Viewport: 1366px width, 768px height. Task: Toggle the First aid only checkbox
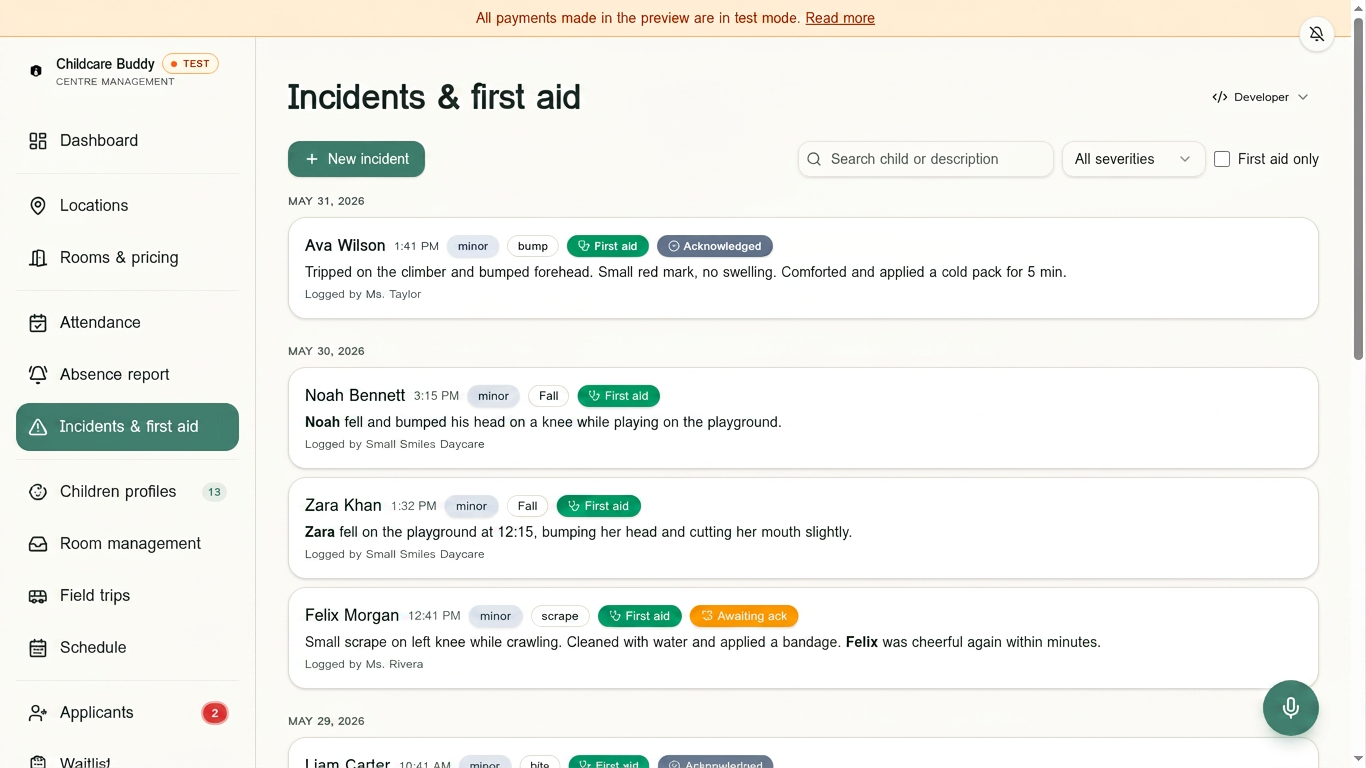pyautogui.click(x=1222, y=159)
